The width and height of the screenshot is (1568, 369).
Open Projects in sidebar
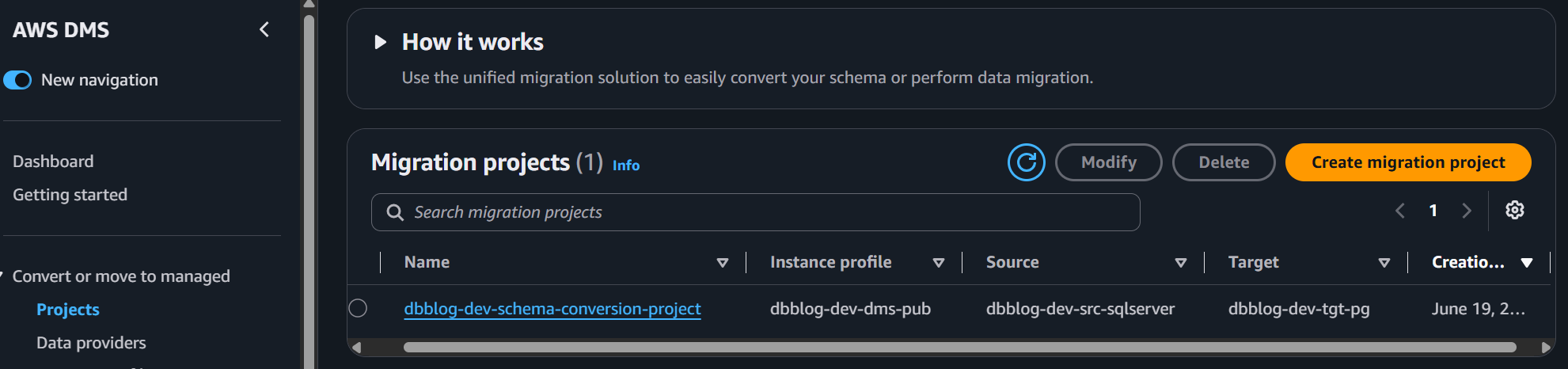(x=68, y=310)
